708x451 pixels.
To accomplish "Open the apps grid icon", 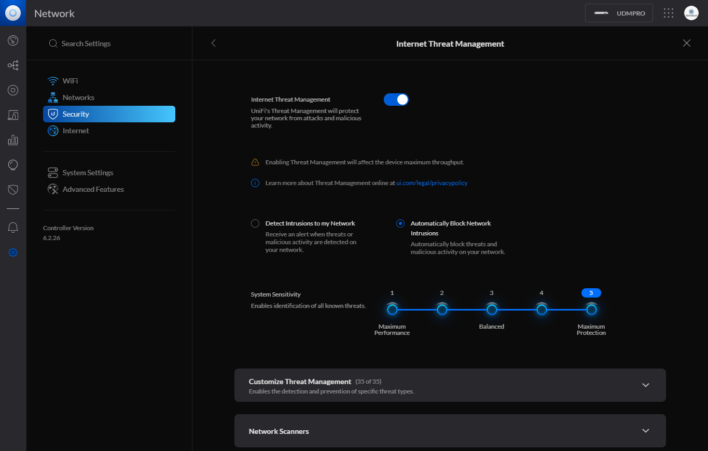I will tap(668, 13).
